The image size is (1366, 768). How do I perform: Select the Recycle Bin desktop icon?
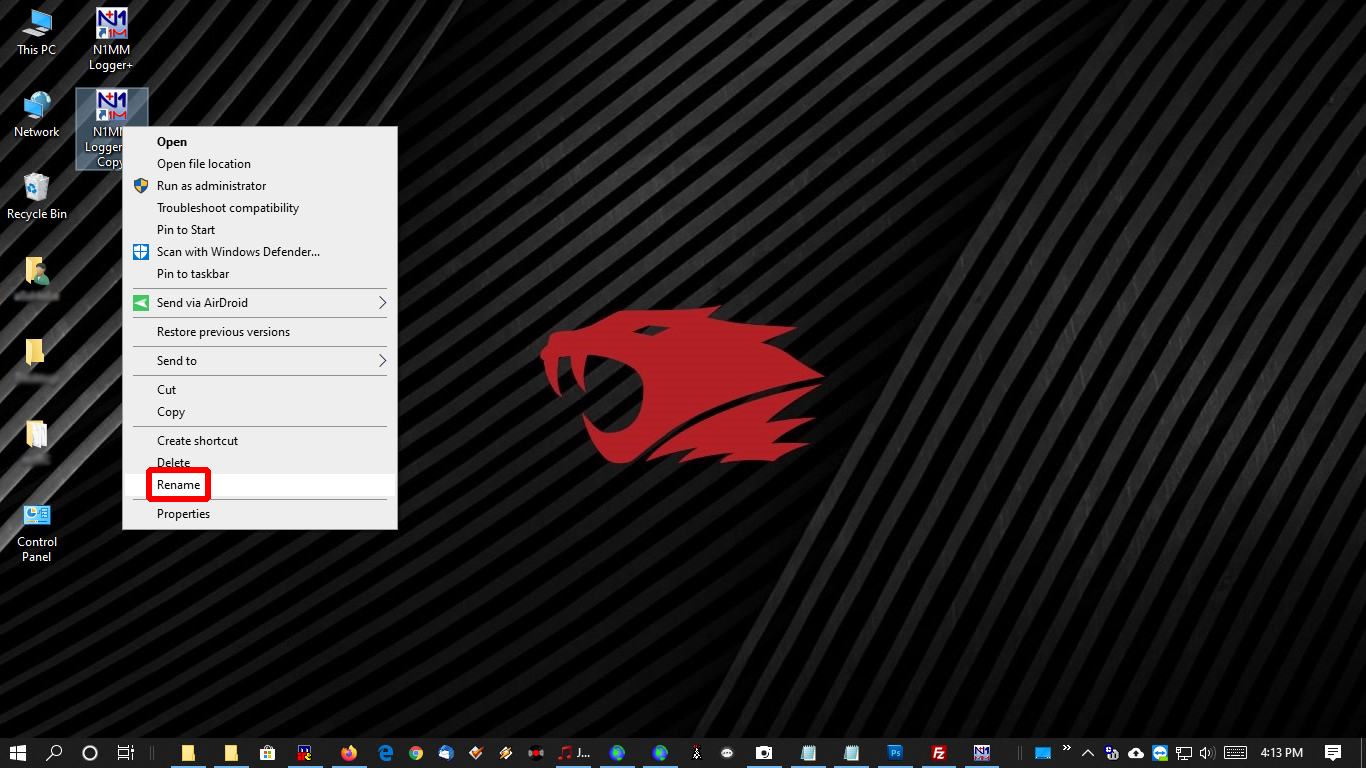[x=37, y=196]
